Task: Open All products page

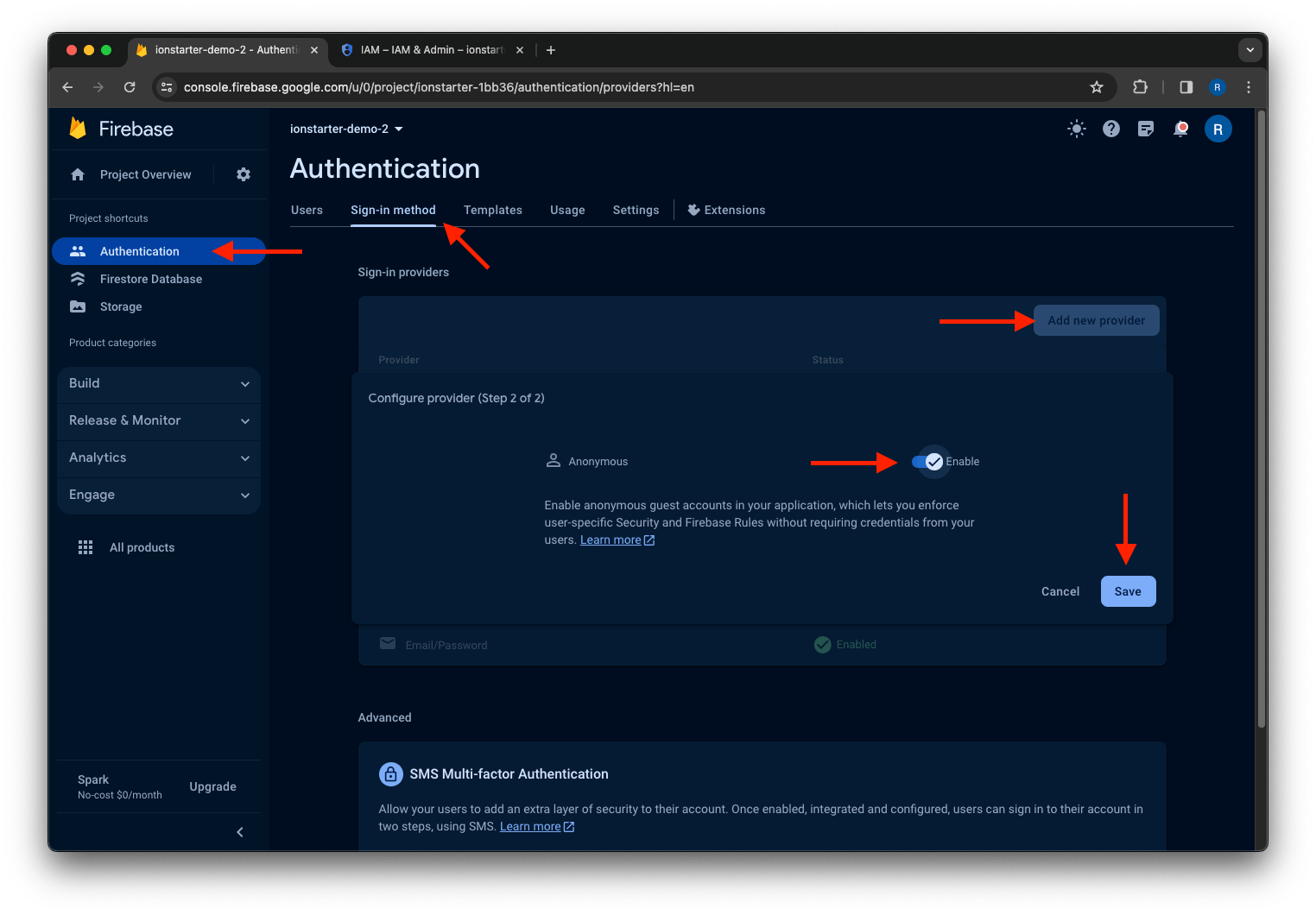Action: [x=142, y=547]
